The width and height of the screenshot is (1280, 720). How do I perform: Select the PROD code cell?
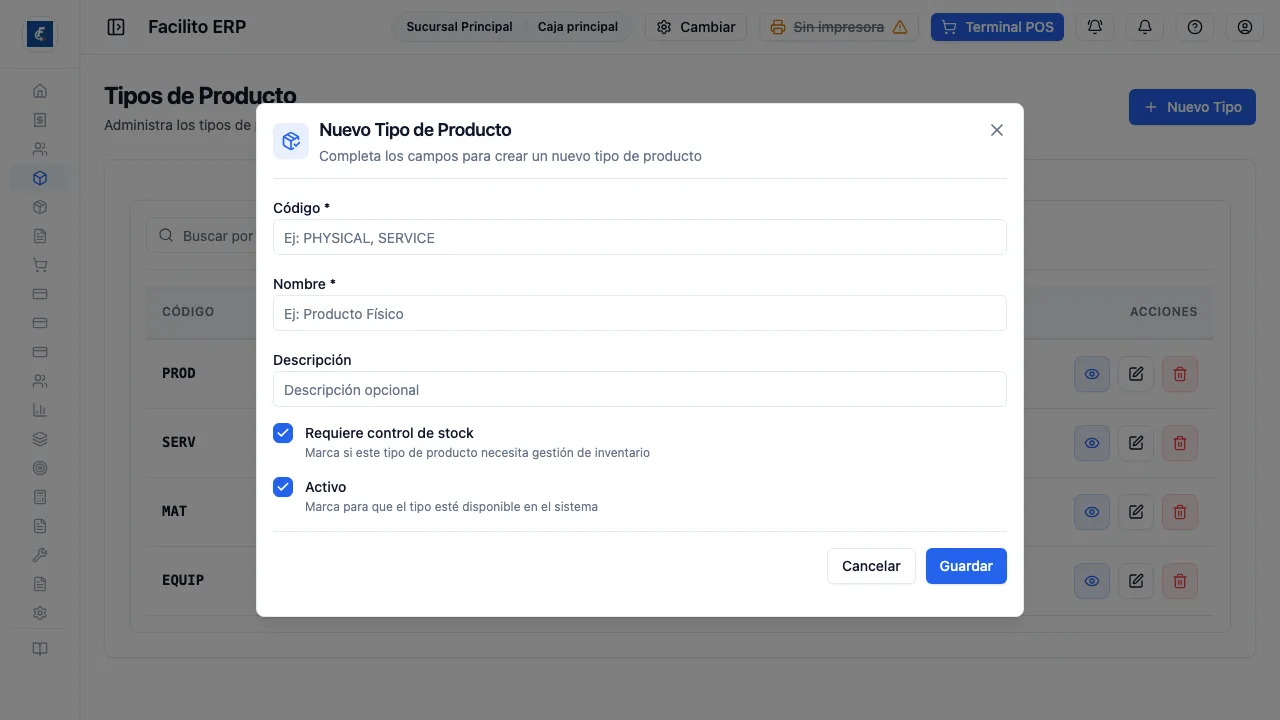(x=179, y=373)
